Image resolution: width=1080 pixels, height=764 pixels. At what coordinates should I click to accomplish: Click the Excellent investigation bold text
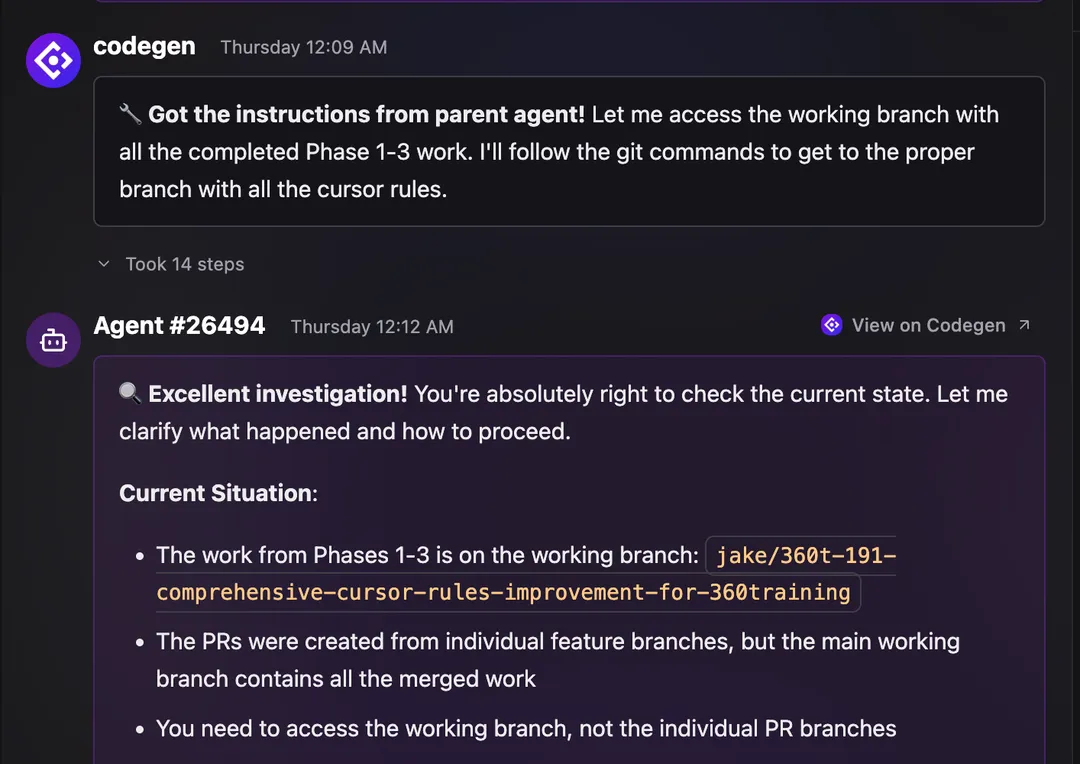(278, 394)
